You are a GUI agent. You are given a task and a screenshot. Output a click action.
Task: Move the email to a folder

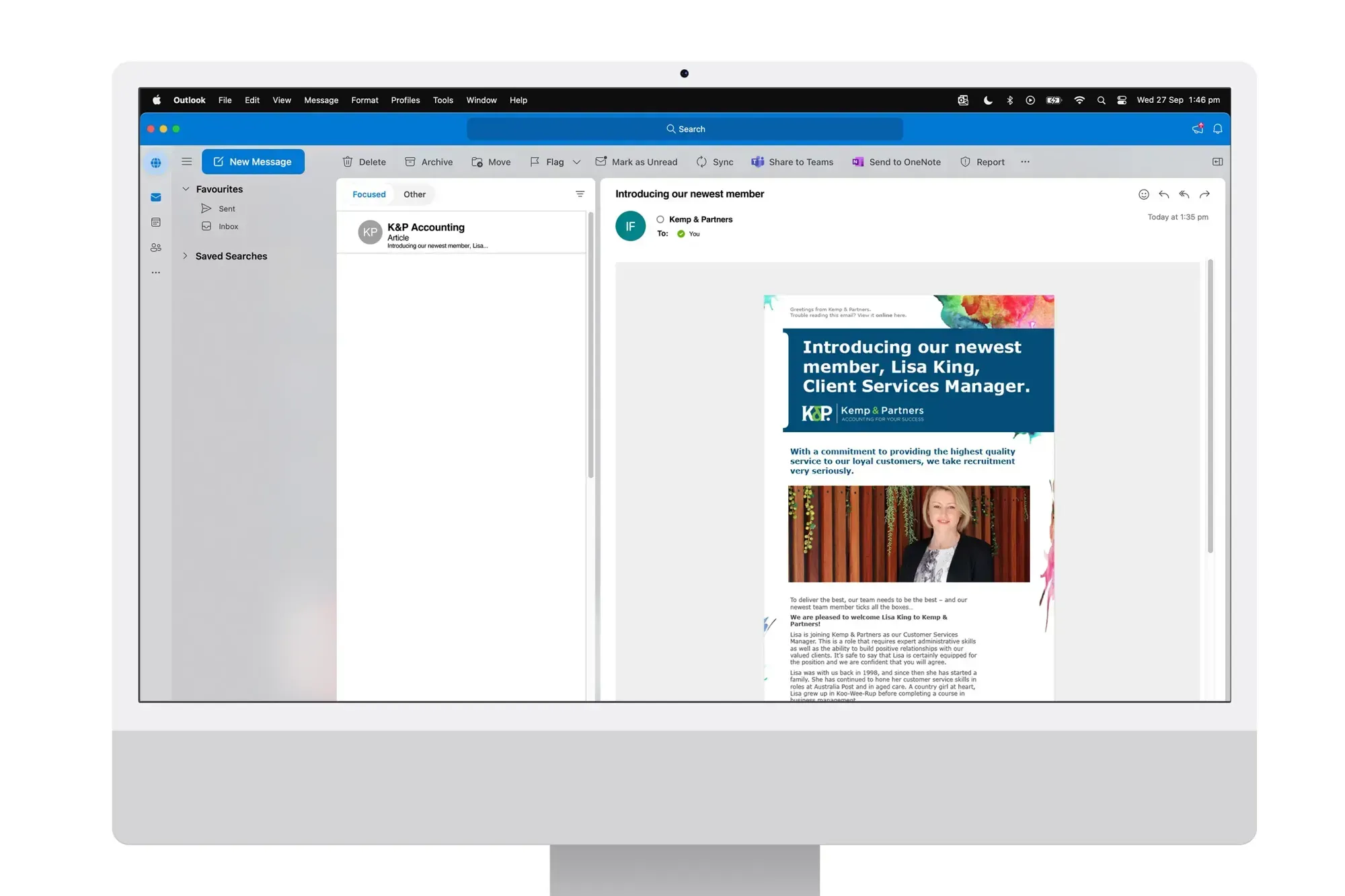point(491,162)
